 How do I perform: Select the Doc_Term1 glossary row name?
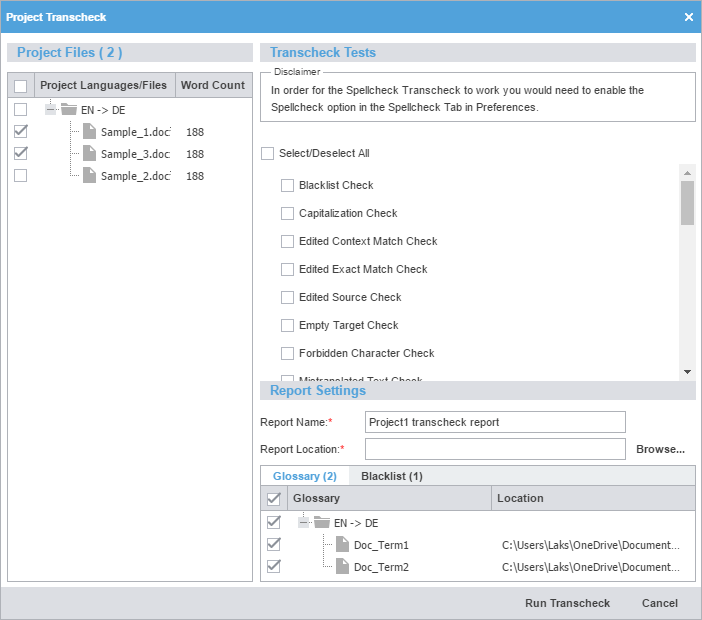pyautogui.click(x=381, y=545)
